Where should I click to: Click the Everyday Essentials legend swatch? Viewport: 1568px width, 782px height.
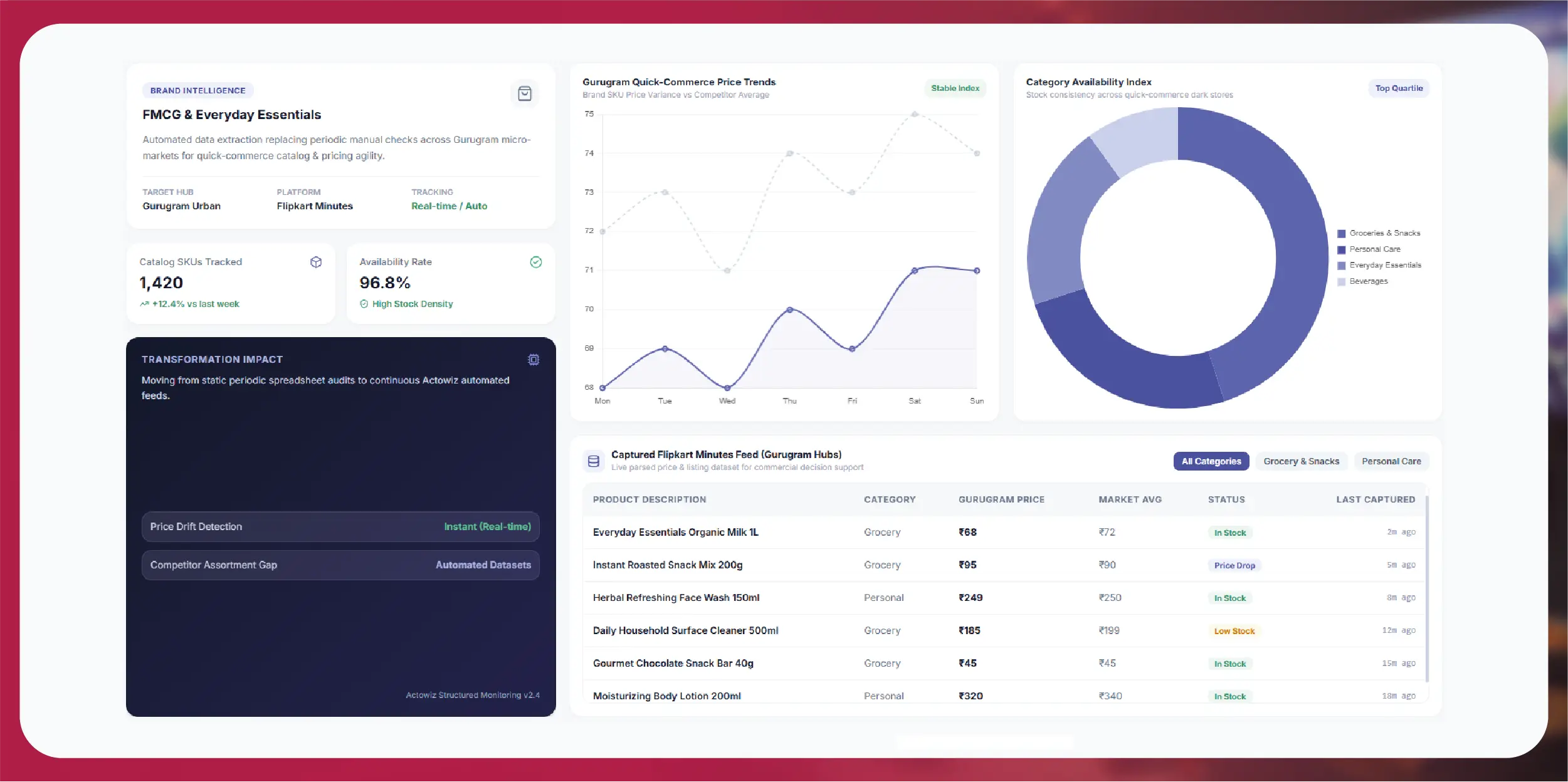[1341, 266]
